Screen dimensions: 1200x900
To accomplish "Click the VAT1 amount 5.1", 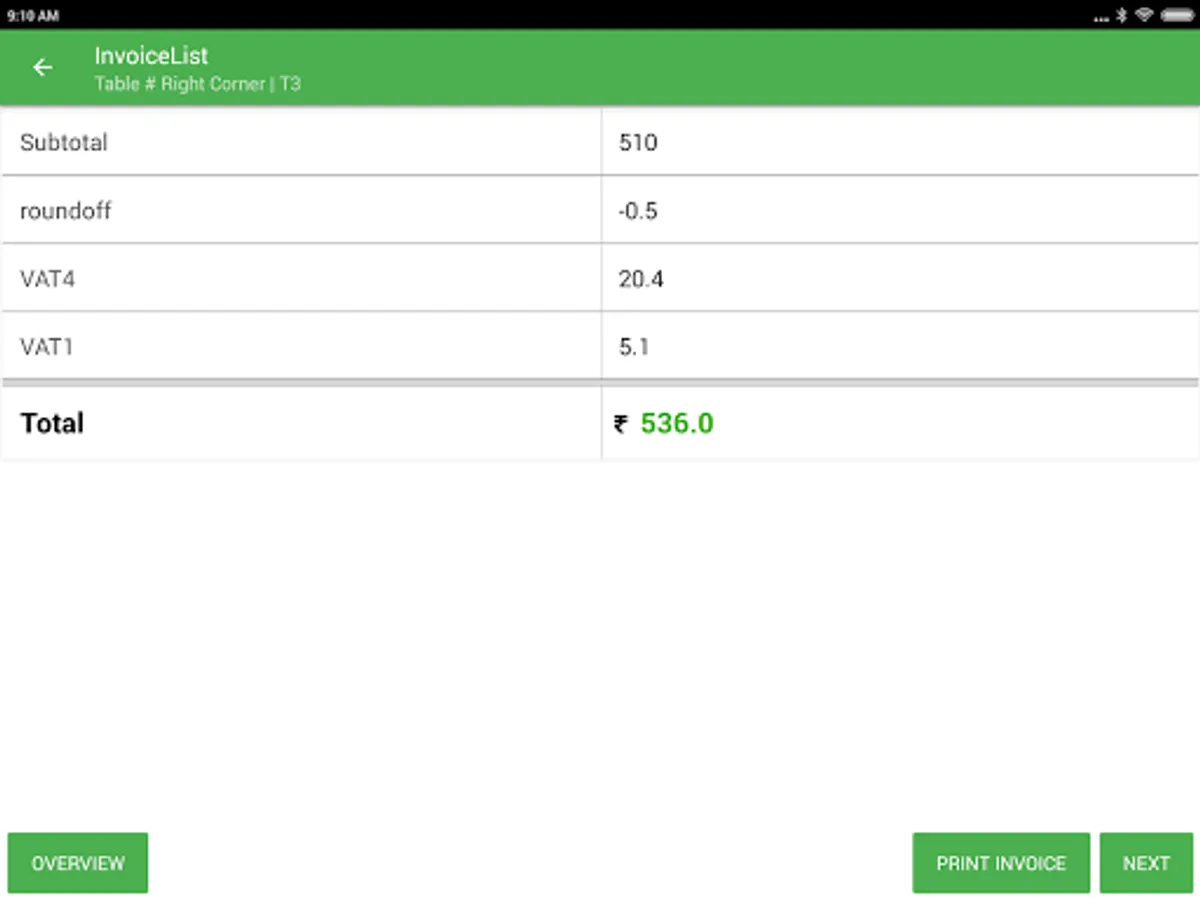I will [634, 347].
